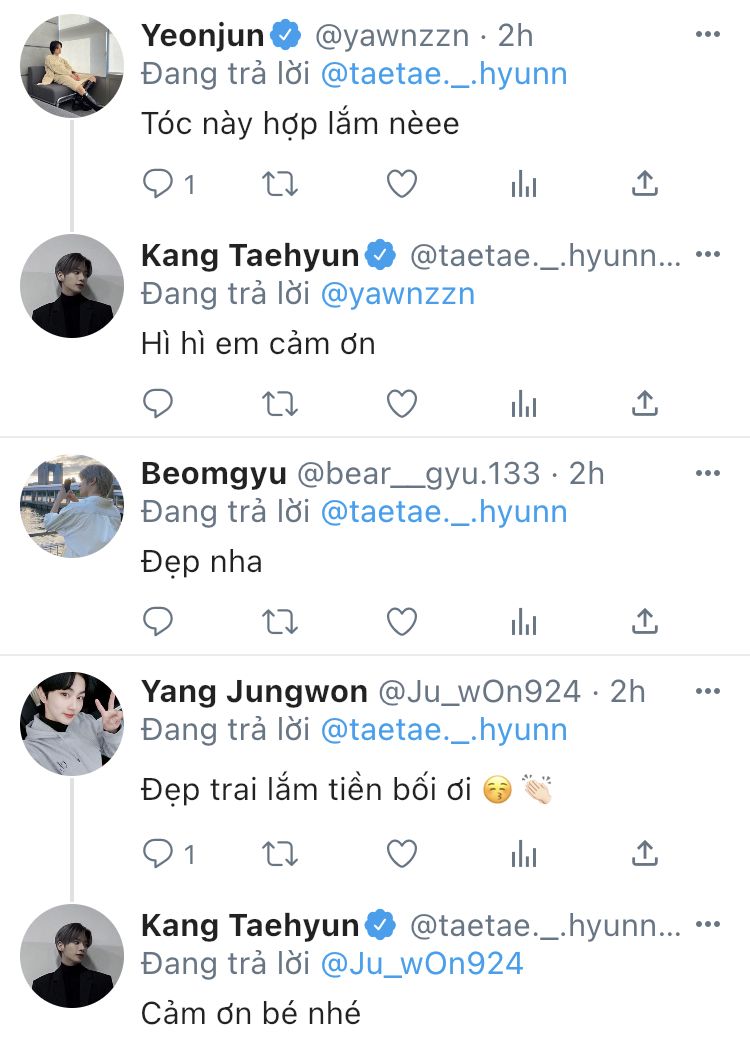View analytics for Yeonjun's tweet

pyautogui.click(x=524, y=184)
